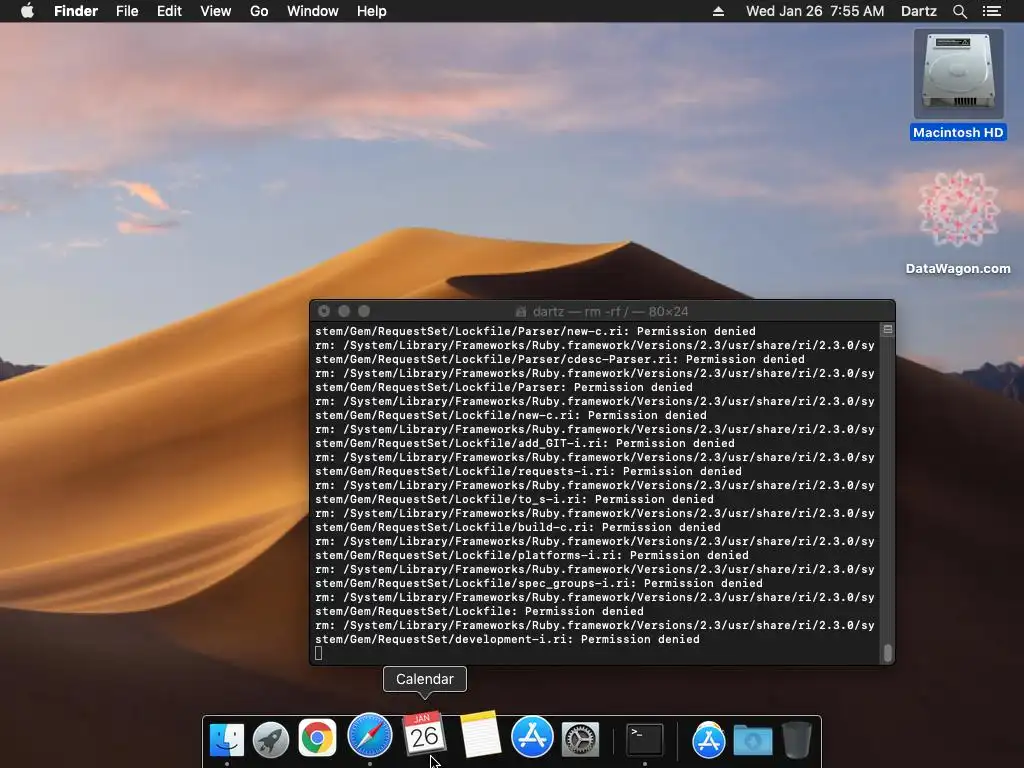Click the date and time in menu bar
The width and height of the screenshot is (1024, 768).
815,11
